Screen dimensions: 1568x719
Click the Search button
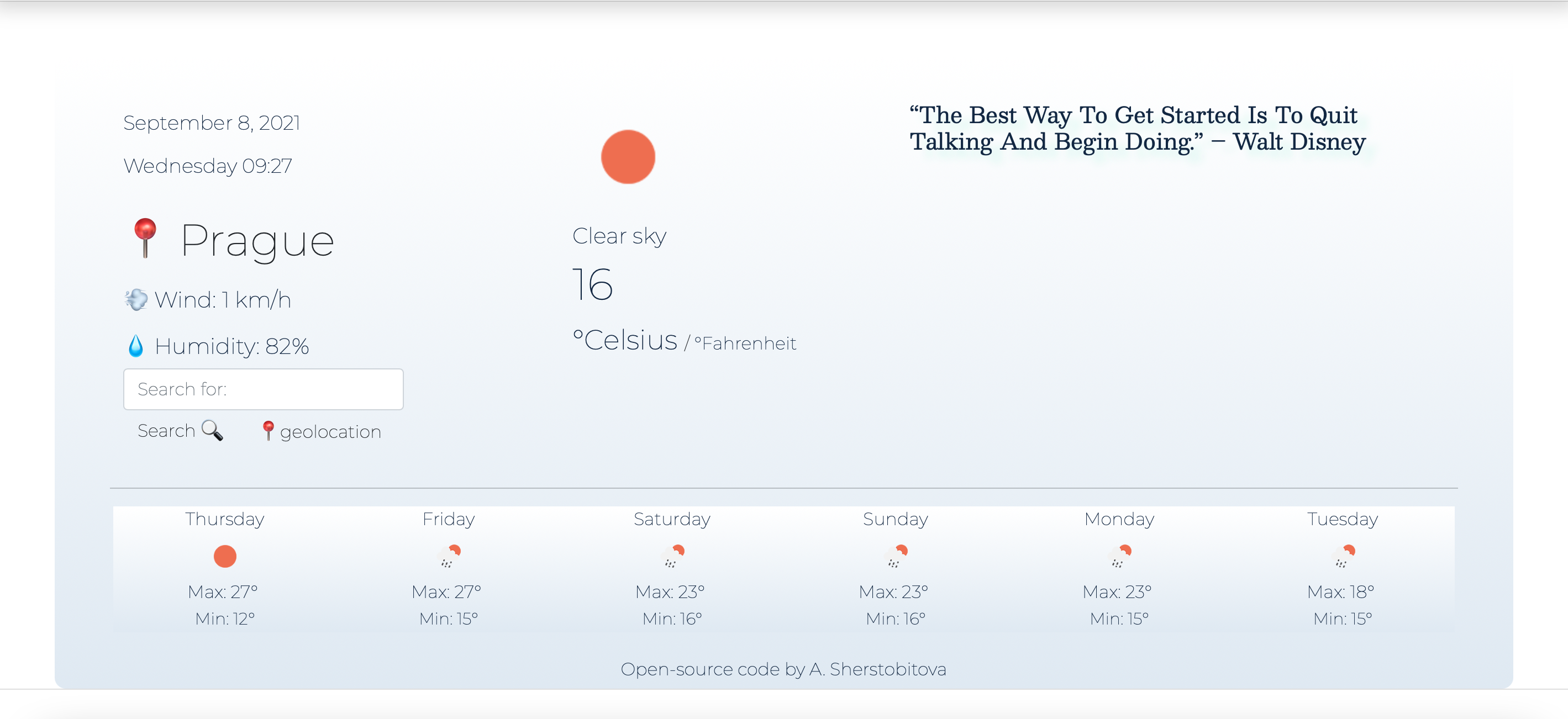(x=180, y=432)
